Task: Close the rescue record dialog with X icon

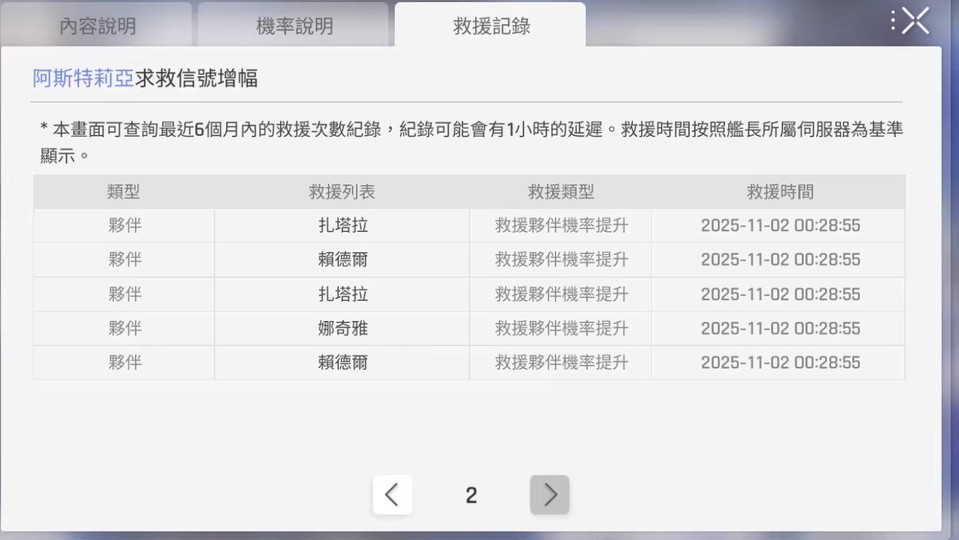Action: click(915, 21)
